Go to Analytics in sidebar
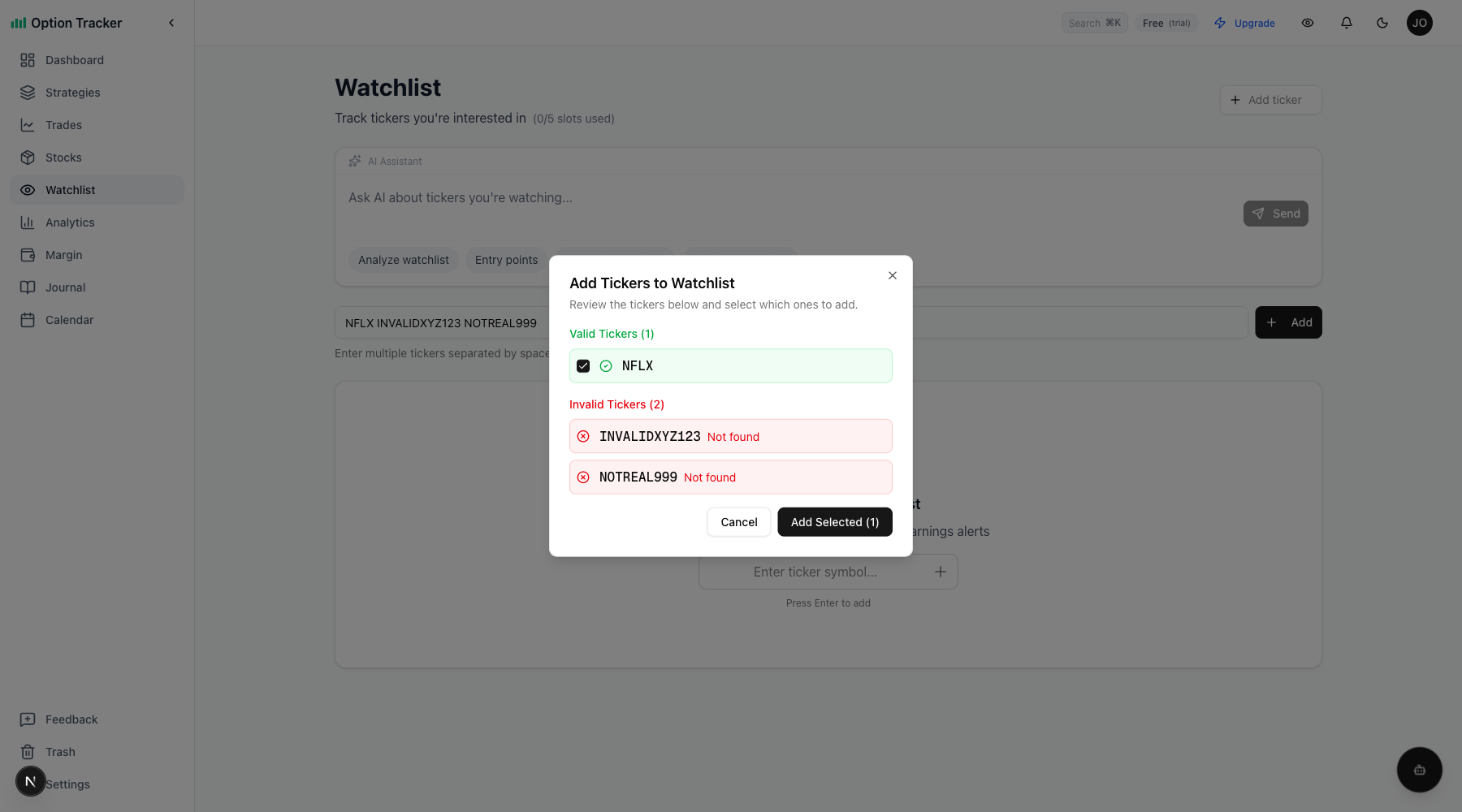 tap(70, 222)
